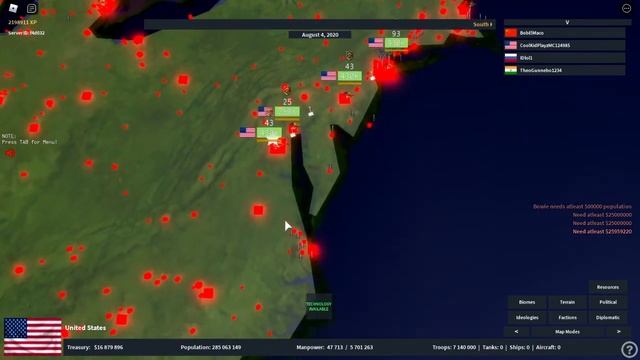Click the top news ticker bar
Viewport: 640px width, 360px height.
[320, 24]
